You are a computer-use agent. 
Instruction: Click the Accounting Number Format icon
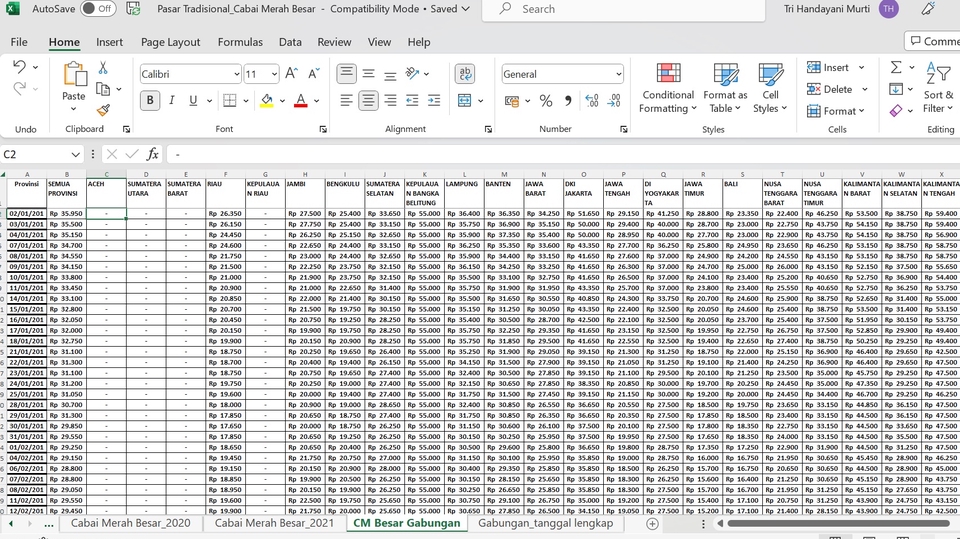click(512, 101)
